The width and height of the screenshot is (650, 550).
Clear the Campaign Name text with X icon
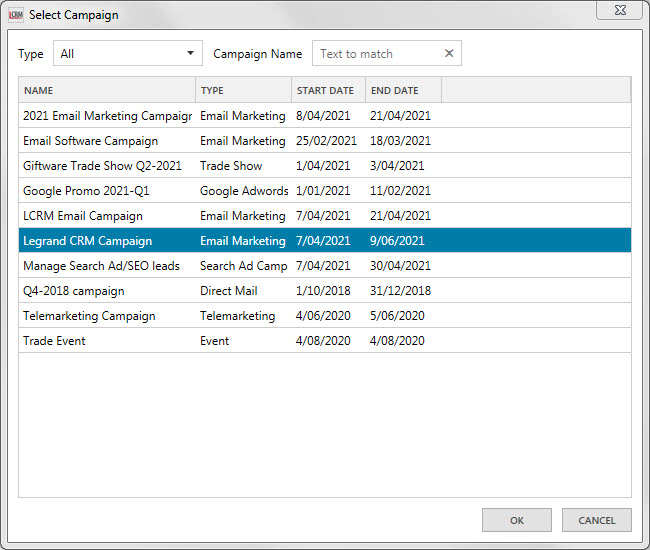point(449,54)
